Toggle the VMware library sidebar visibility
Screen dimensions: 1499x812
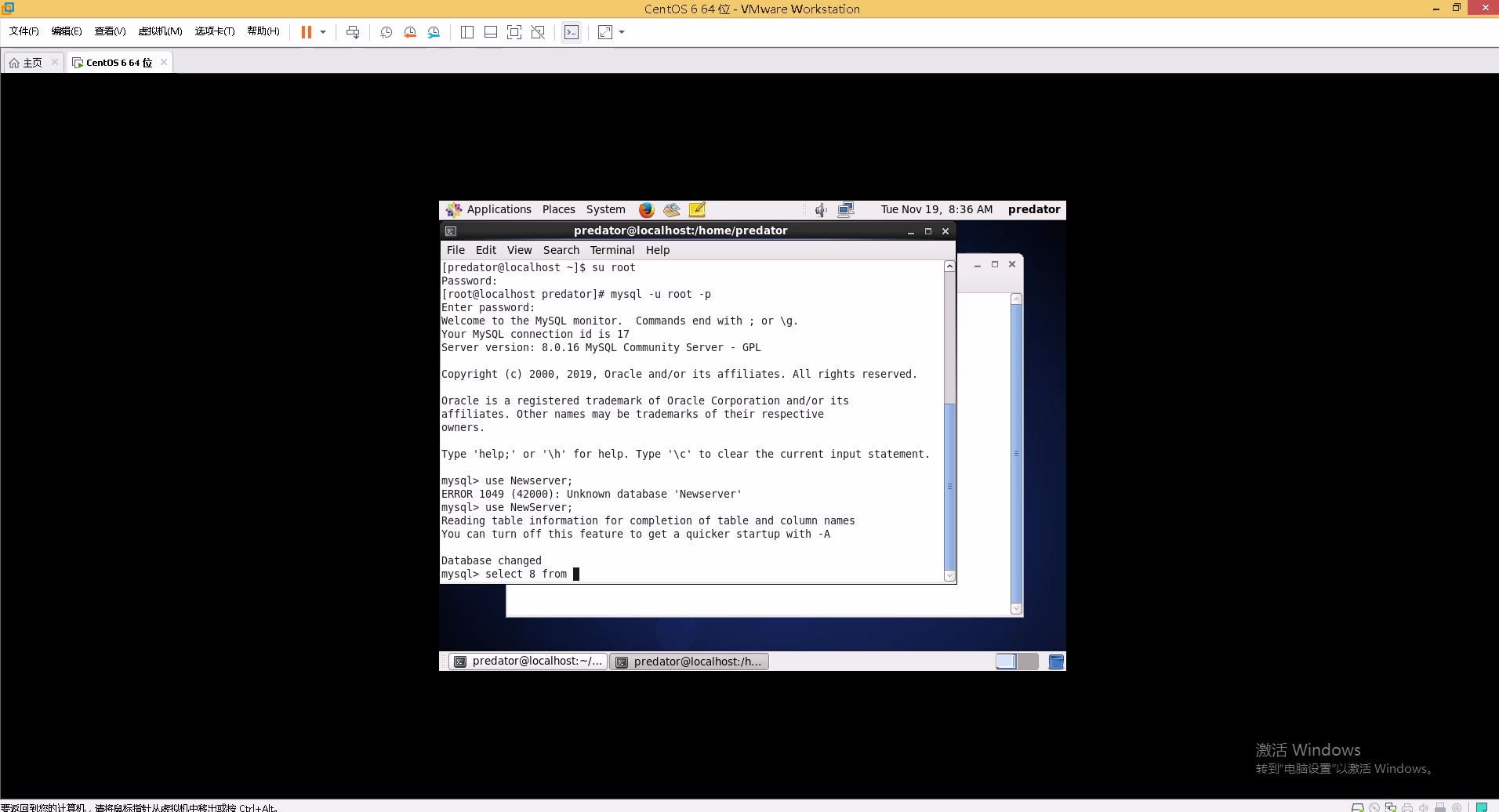[x=467, y=32]
